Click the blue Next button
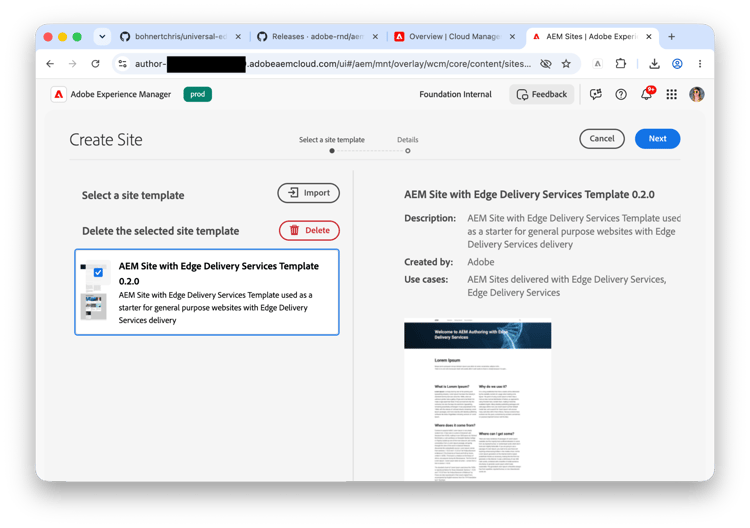750x528 pixels. click(x=657, y=139)
